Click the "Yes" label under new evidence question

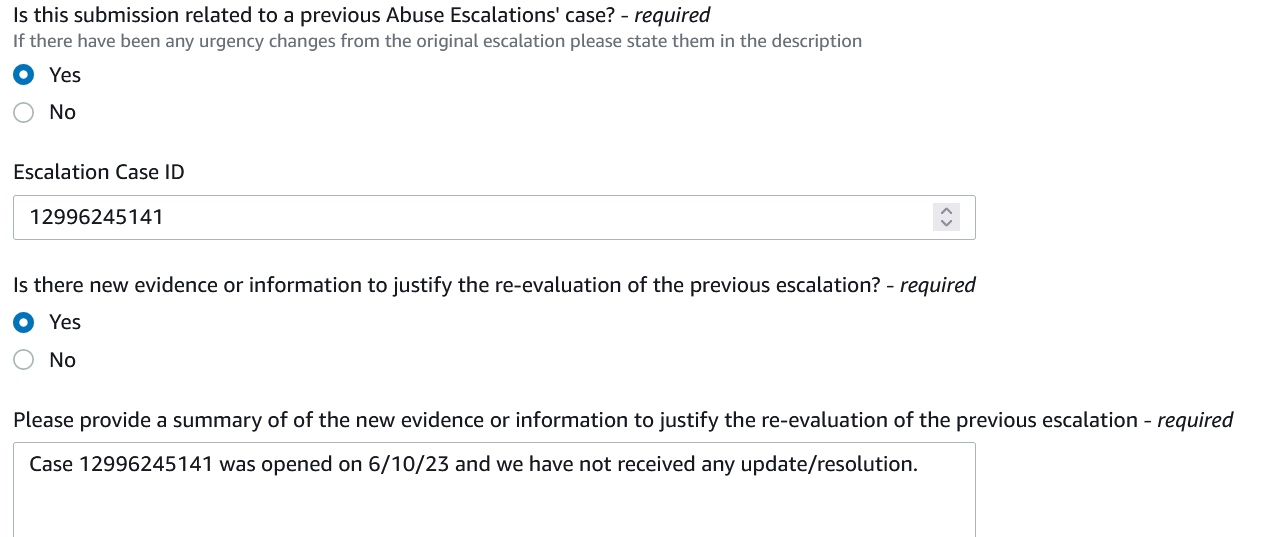tap(65, 322)
